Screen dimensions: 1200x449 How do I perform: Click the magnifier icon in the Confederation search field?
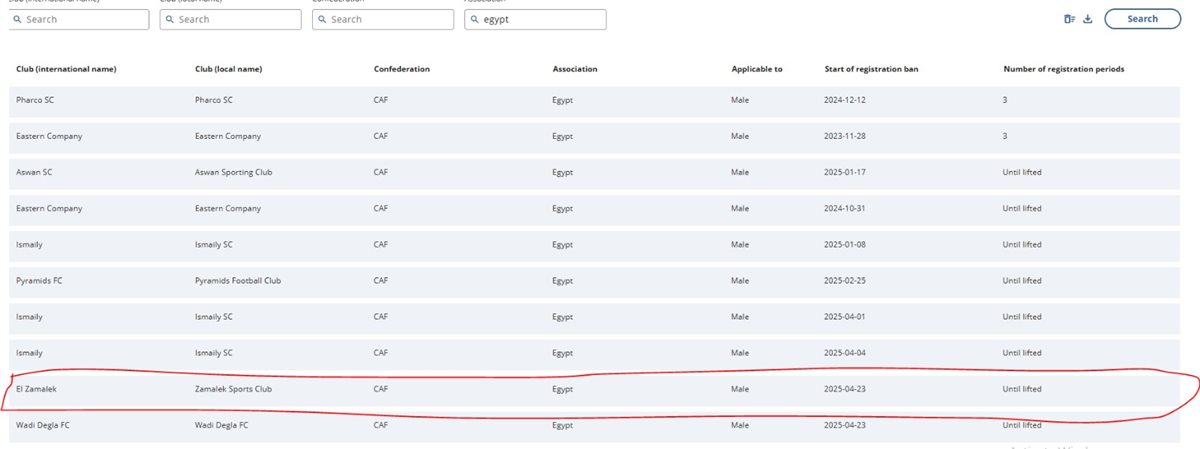tap(321, 19)
